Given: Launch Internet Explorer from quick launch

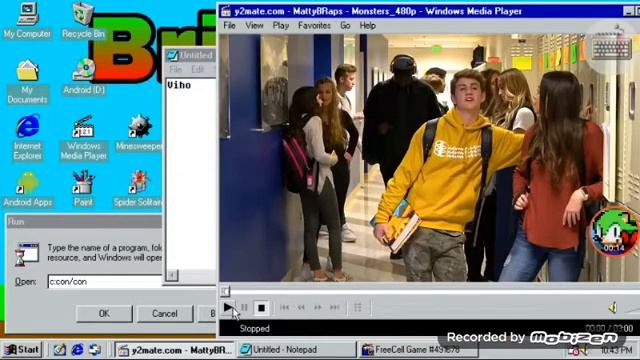Looking at the screenshot, I should point(77,350).
